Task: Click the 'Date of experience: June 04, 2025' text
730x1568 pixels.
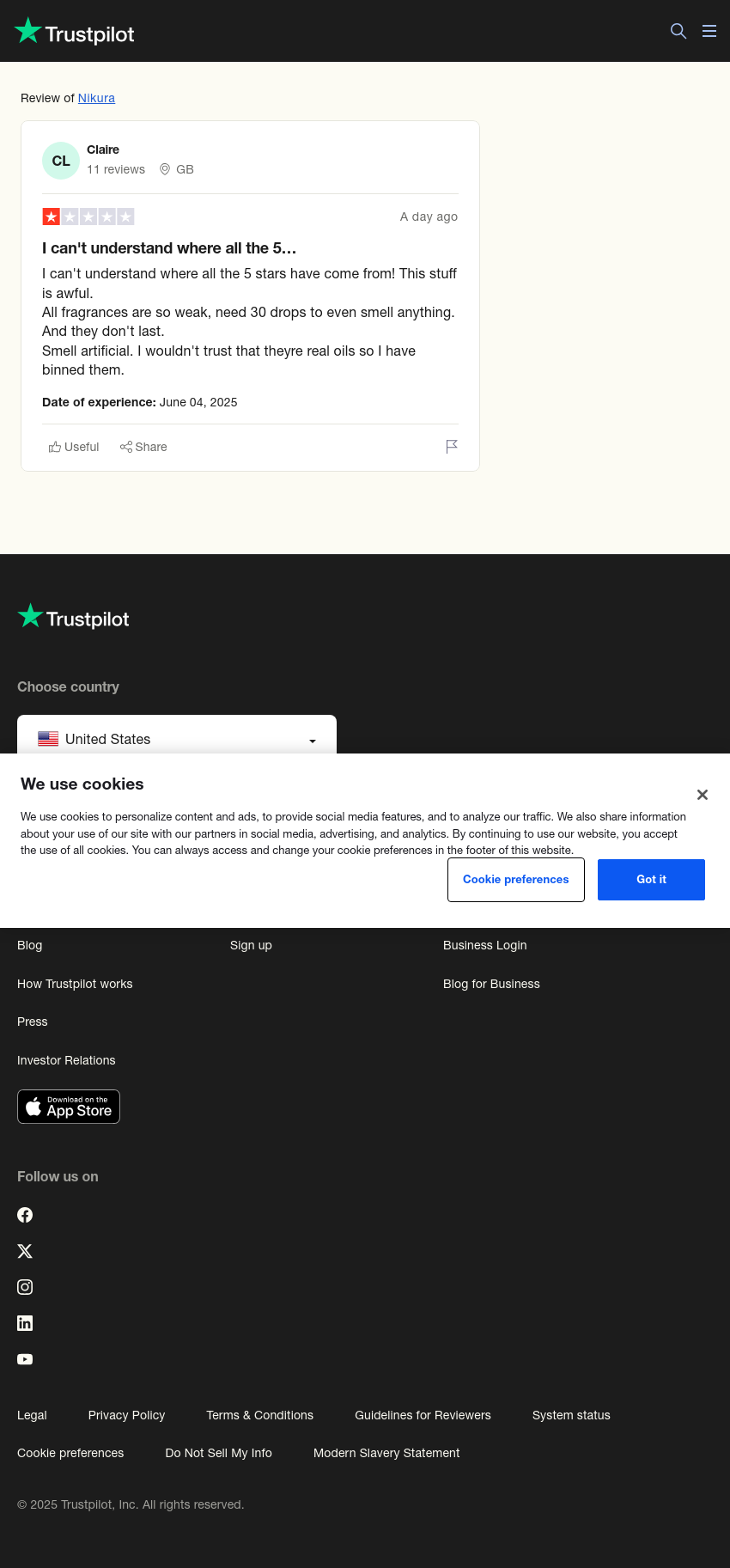Action: click(140, 402)
